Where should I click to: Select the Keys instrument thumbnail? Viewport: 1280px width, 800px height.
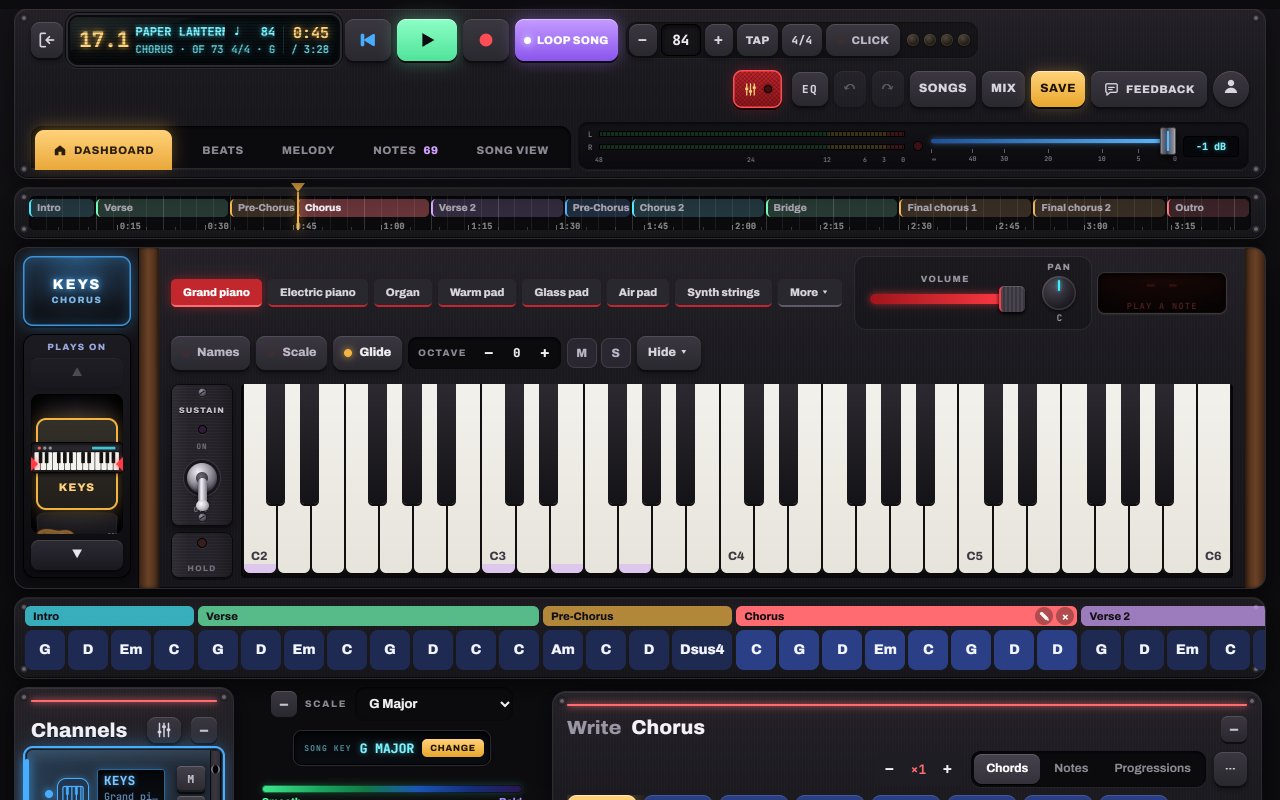coord(77,464)
